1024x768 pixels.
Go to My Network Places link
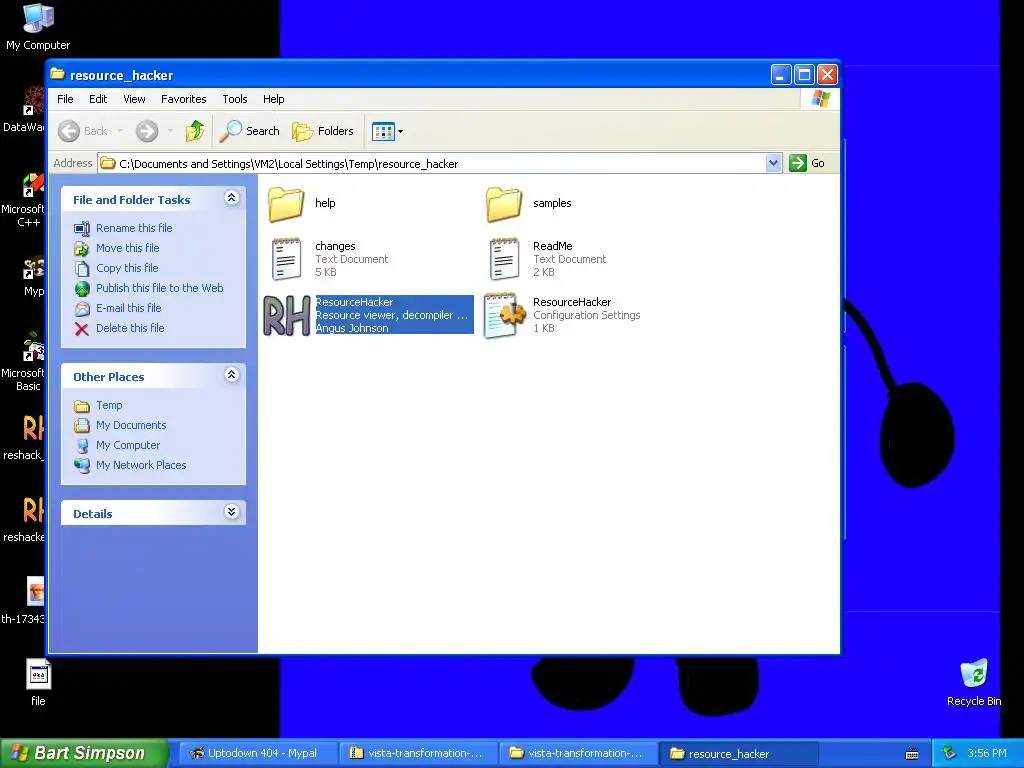pyautogui.click(x=141, y=466)
